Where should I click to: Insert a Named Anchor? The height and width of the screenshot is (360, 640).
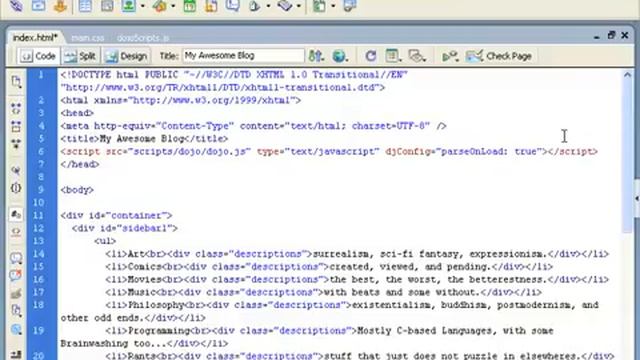point(60,6)
